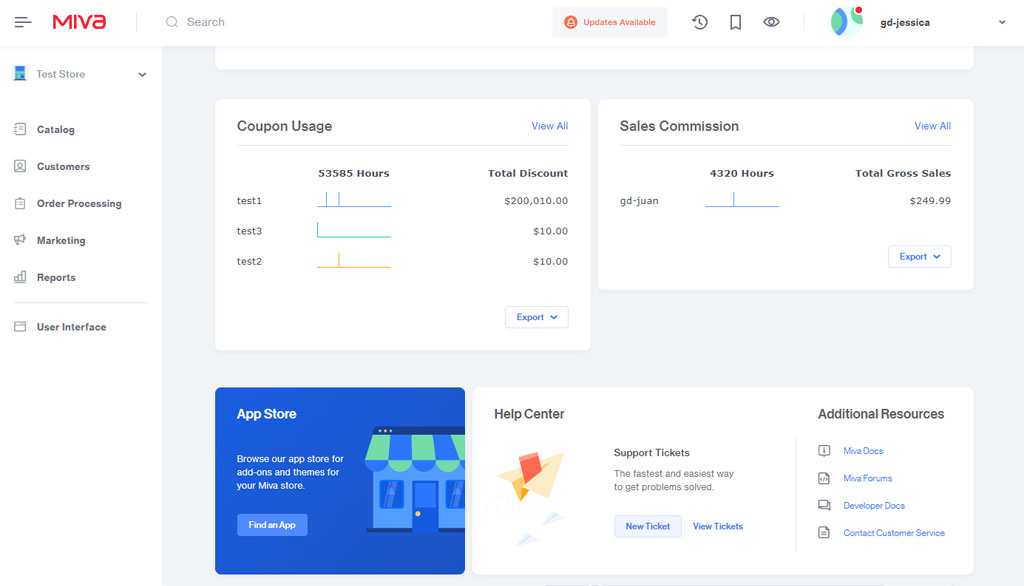1024x586 pixels.
Task: Open the recent activity history icon
Action: coord(700,21)
